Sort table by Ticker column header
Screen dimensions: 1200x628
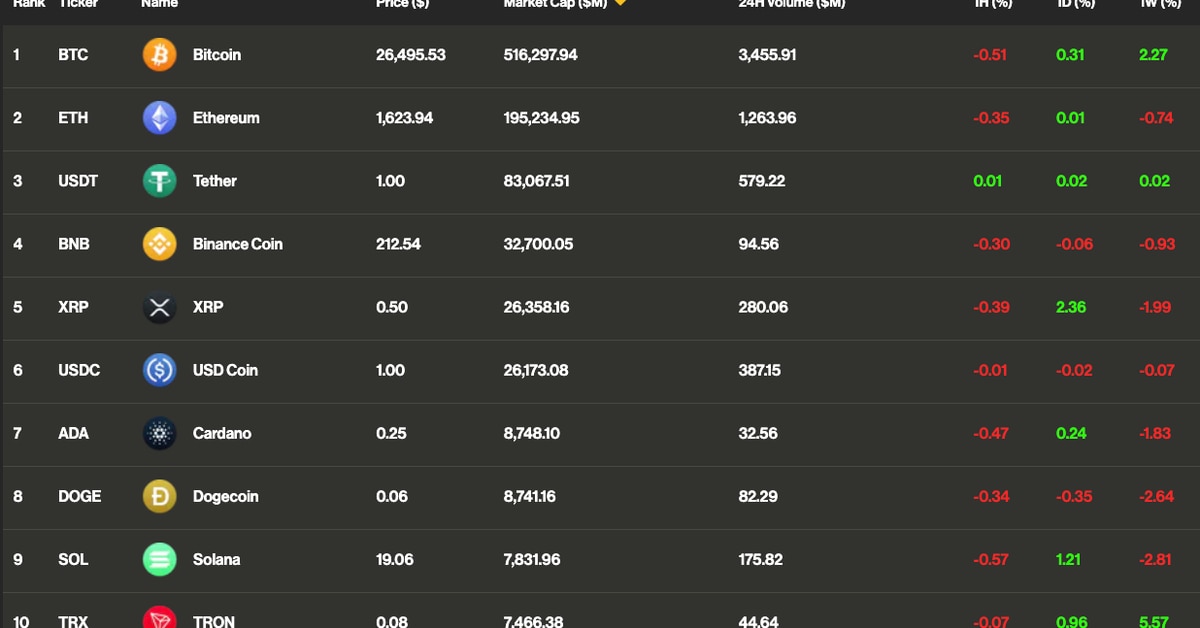click(x=78, y=4)
